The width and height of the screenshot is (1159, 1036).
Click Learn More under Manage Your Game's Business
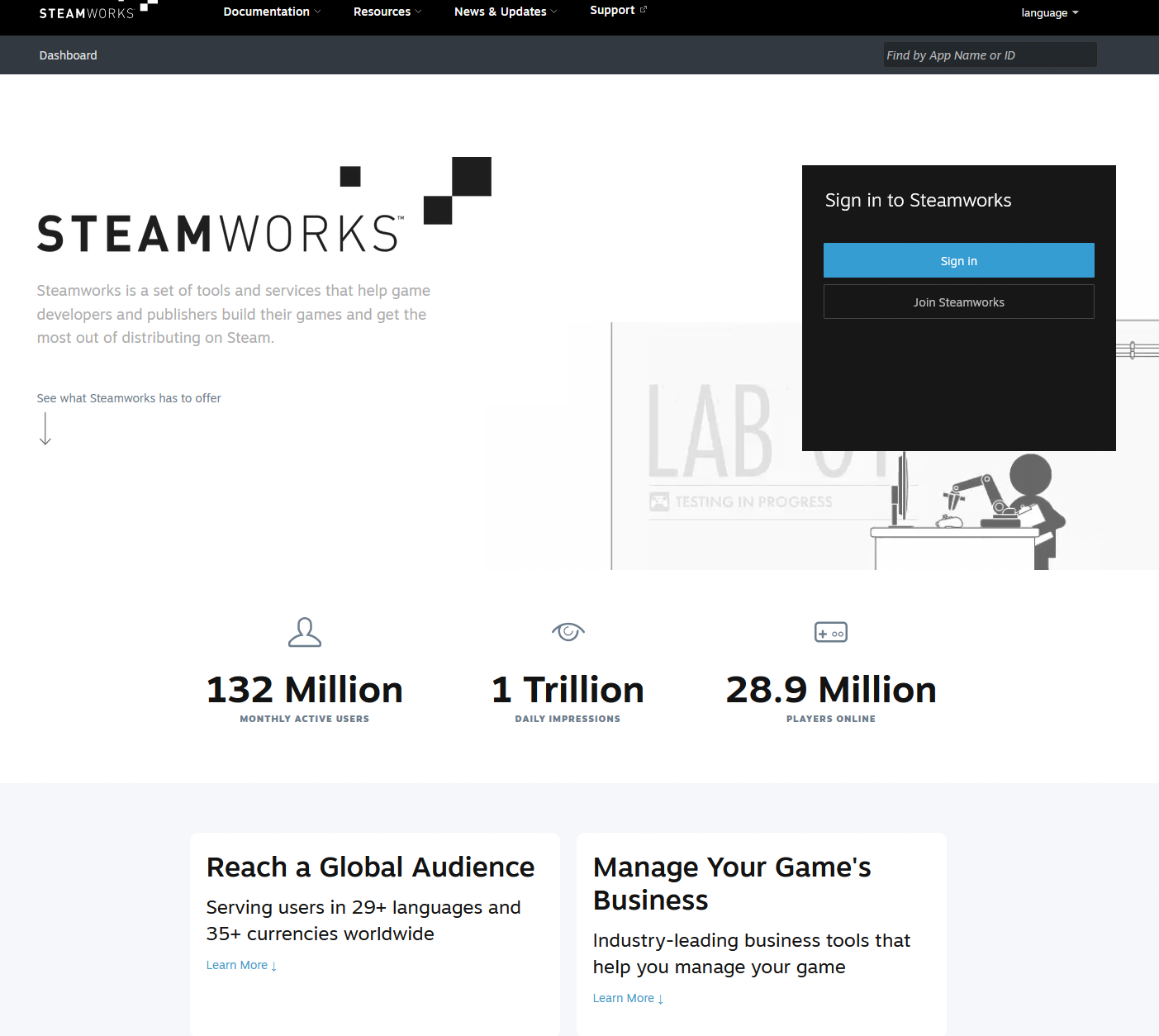[x=628, y=998]
